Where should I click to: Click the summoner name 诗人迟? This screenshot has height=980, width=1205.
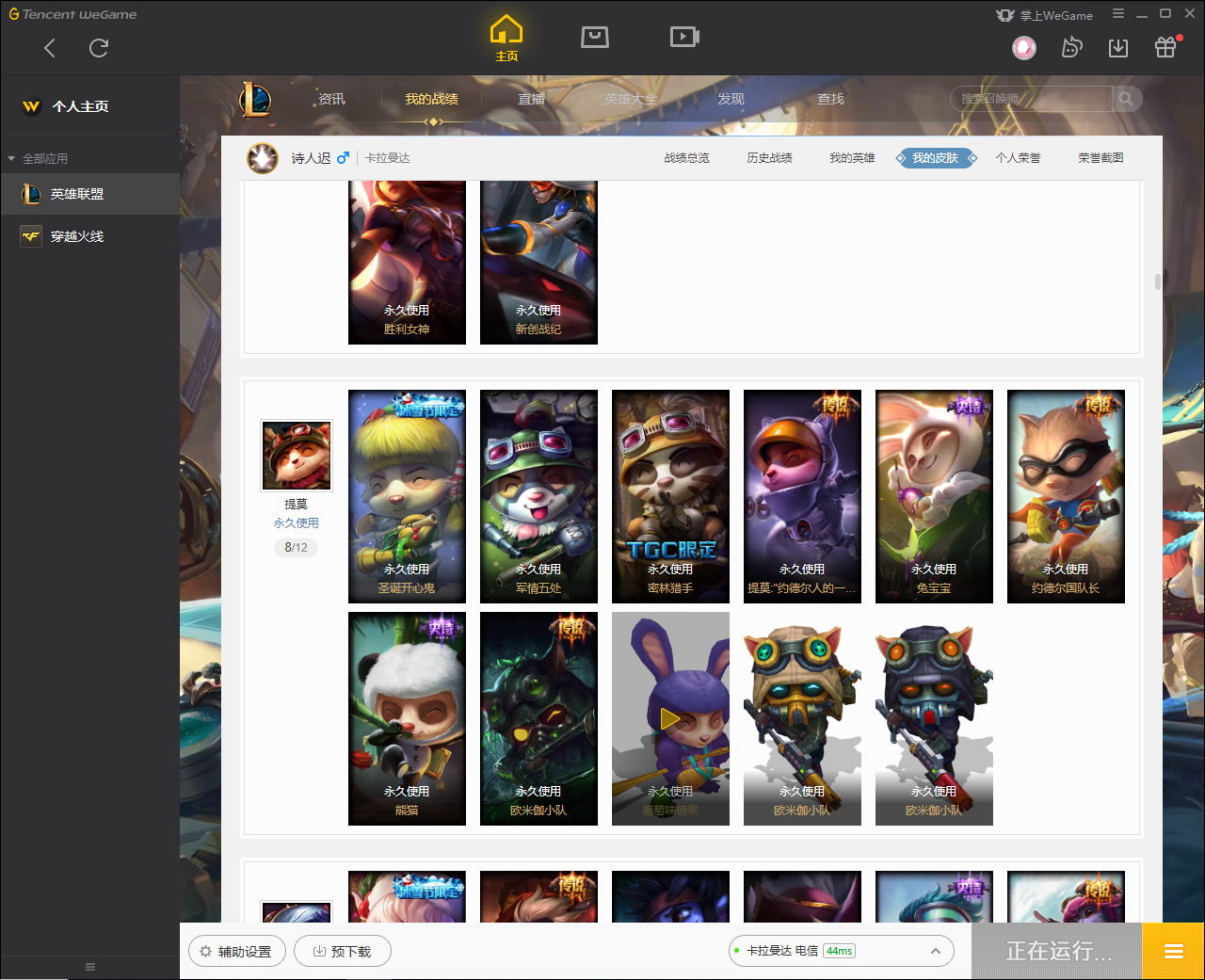coord(311,158)
